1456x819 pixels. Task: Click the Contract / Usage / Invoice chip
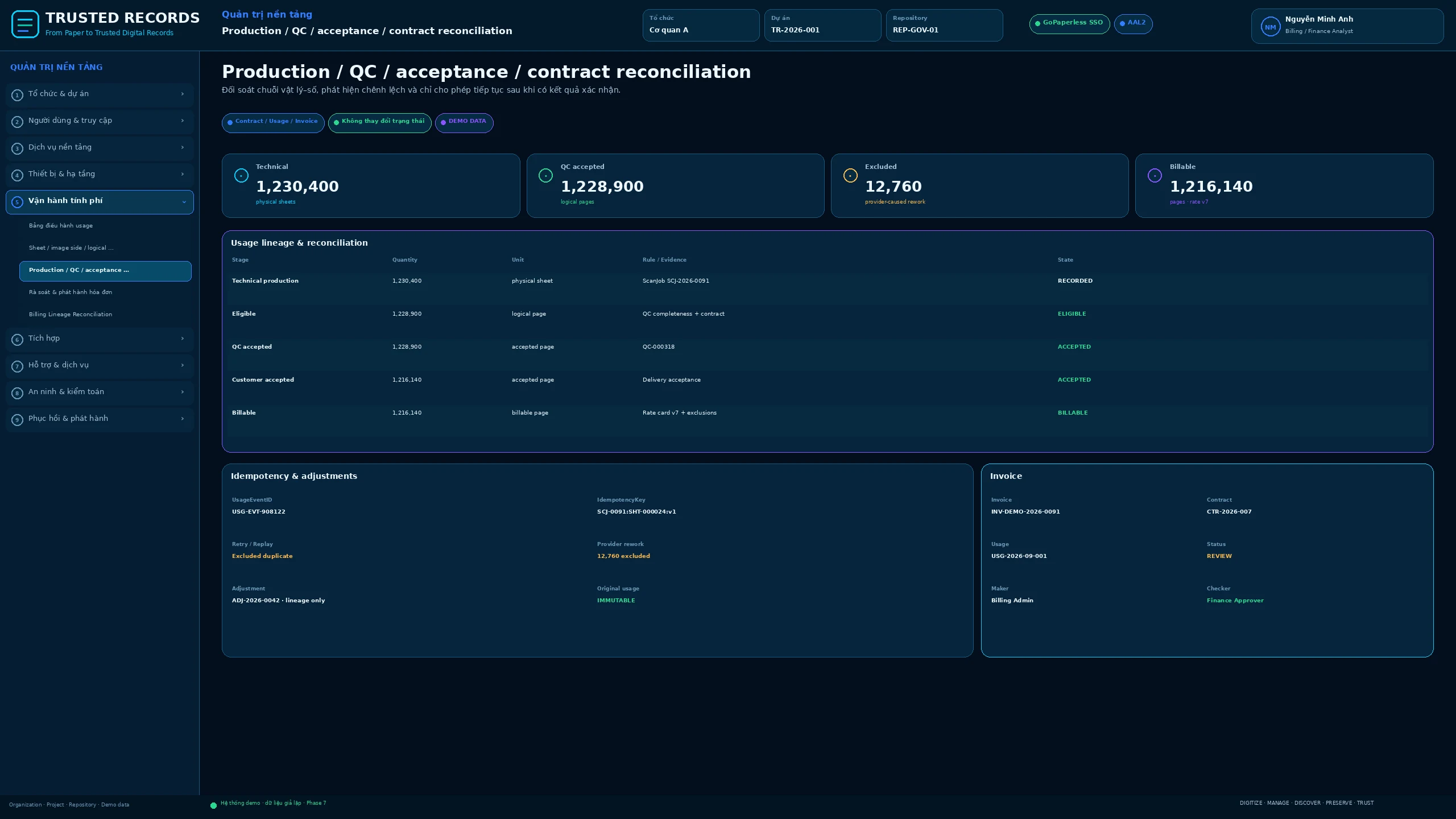click(x=273, y=123)
